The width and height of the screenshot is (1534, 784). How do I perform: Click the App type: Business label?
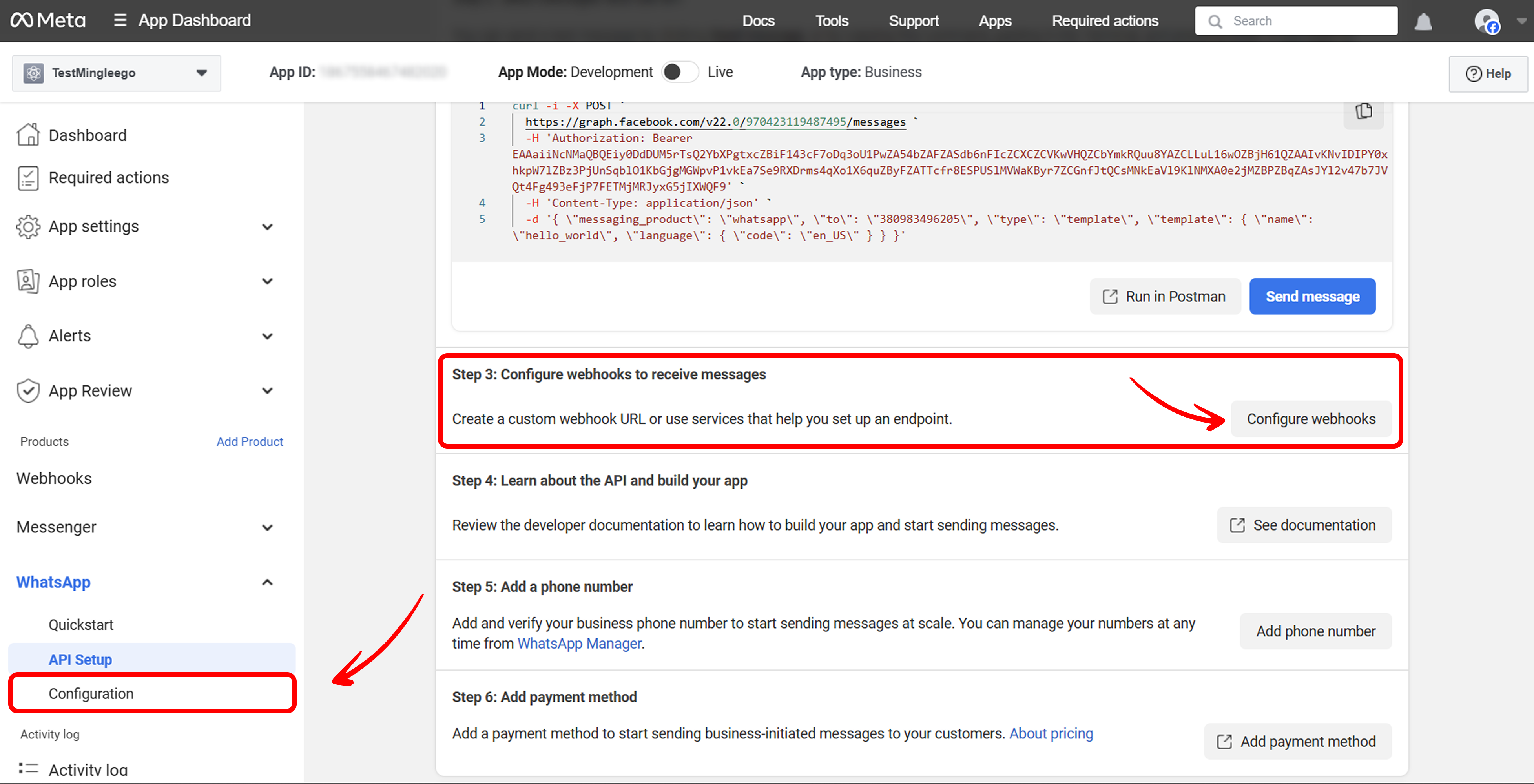tap(861, 72)
